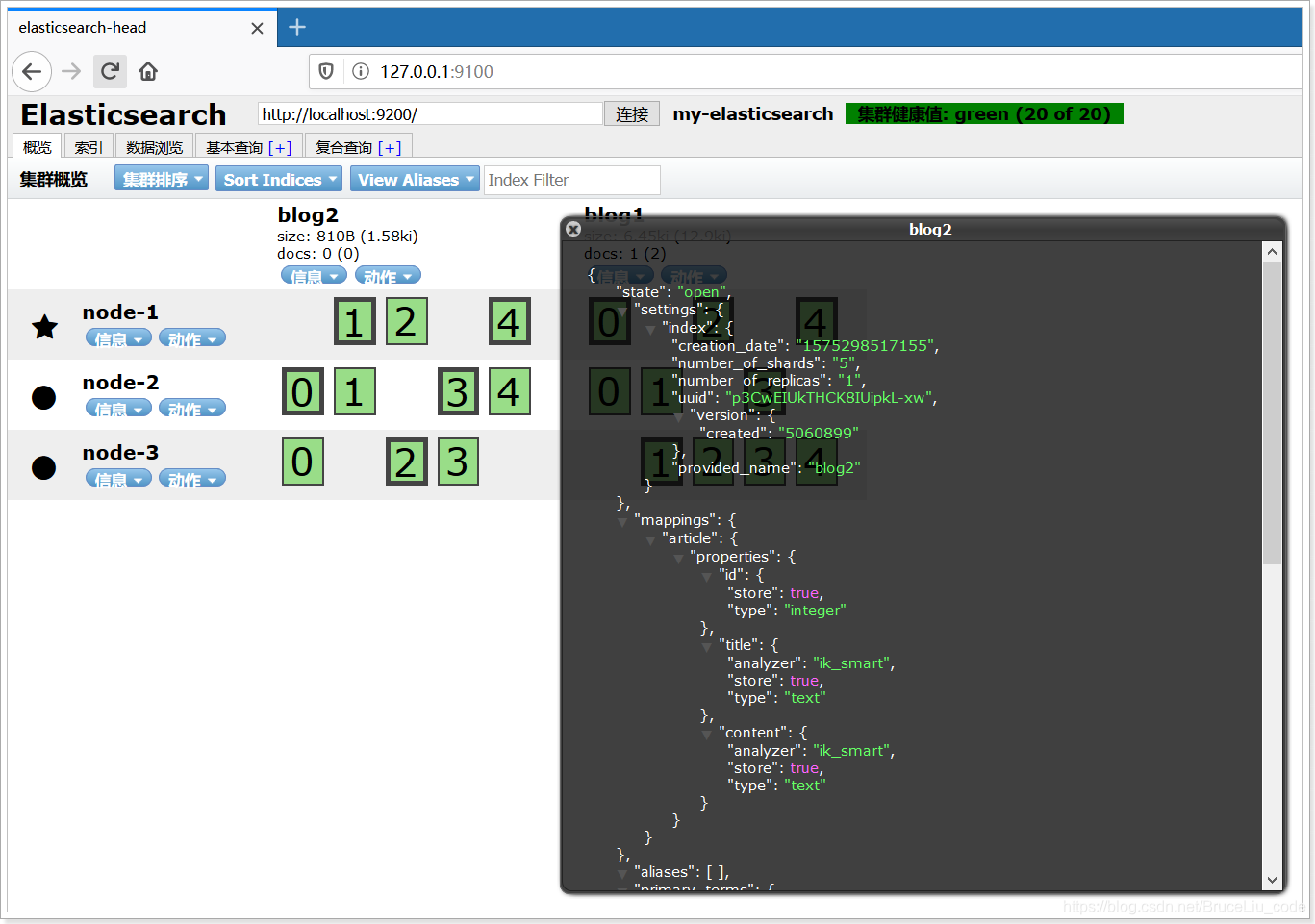This screenshot has height=924, width=1315.
Task: Open blog2 动作 dropdown
Action: (x=388, y=276)
